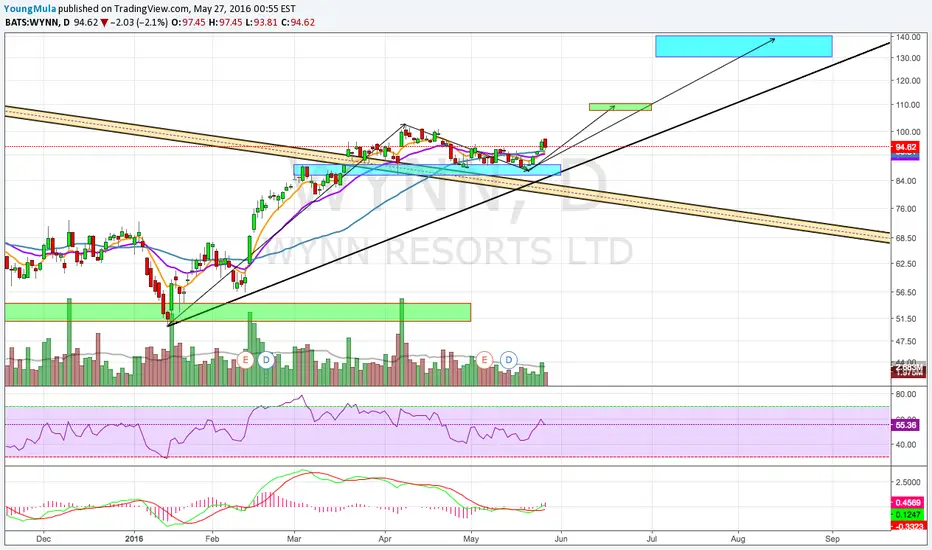Screen dimensions: 932x550
Task: Click the Jul label on time axis
Action: pyautogui.click(x=652, y=539)
